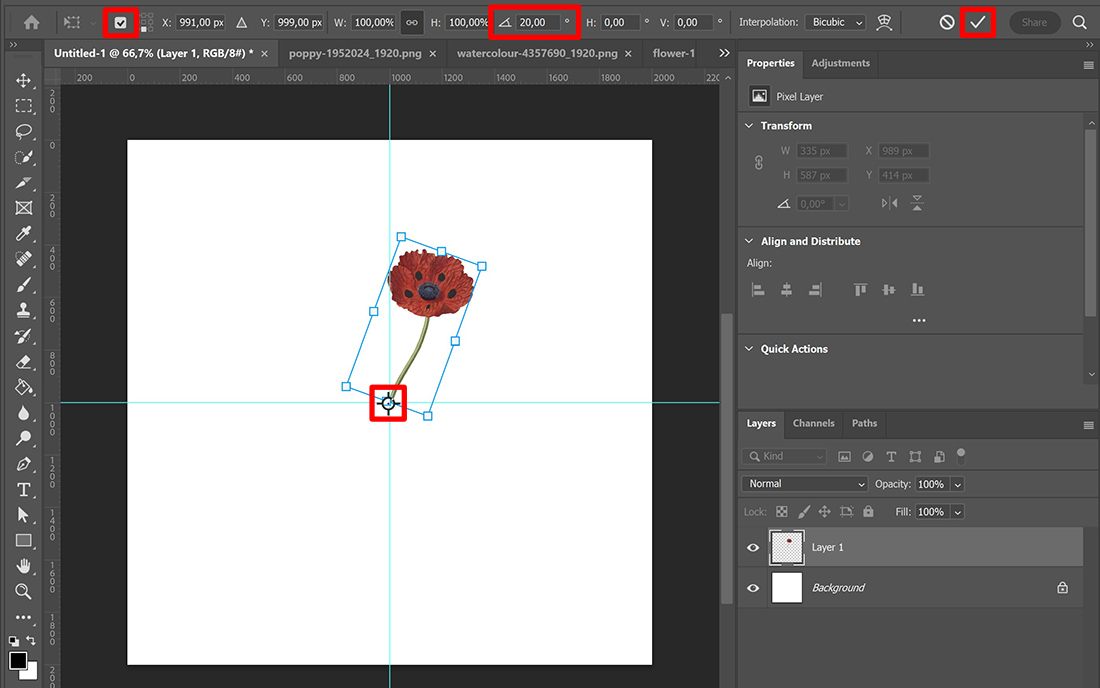Open the Layers panel menu
This screenshot has width=1100, height=688.
pos(1088,423)
